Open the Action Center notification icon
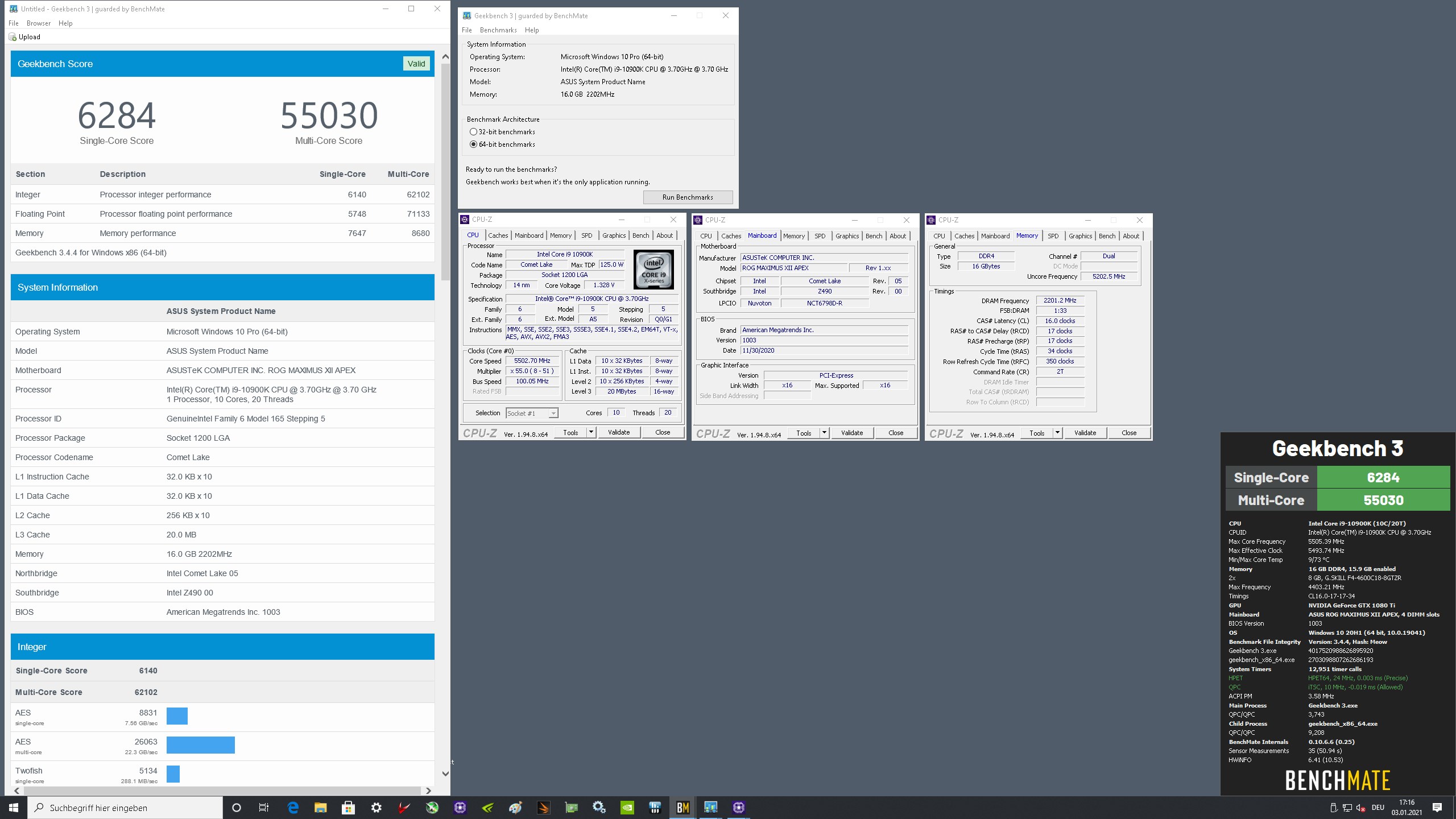The image size is (1456, 819). click(1437, 808)
